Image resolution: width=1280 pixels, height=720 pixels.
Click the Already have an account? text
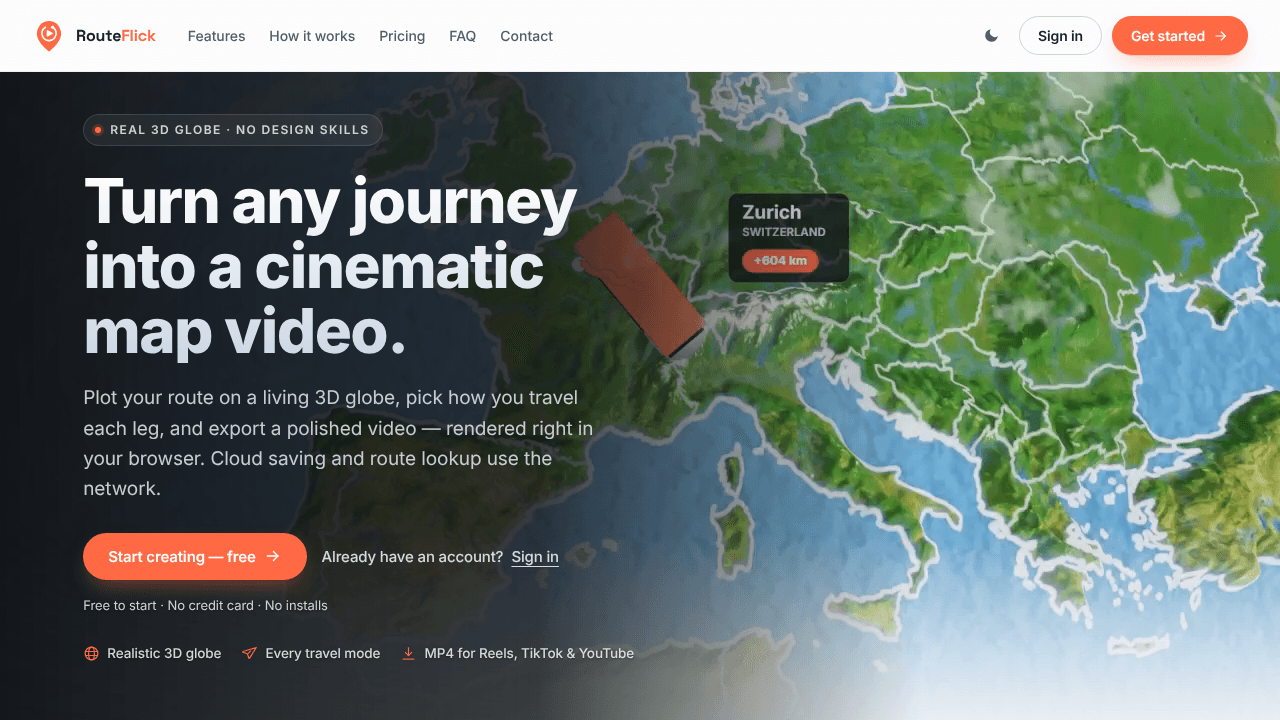[412, 557]
